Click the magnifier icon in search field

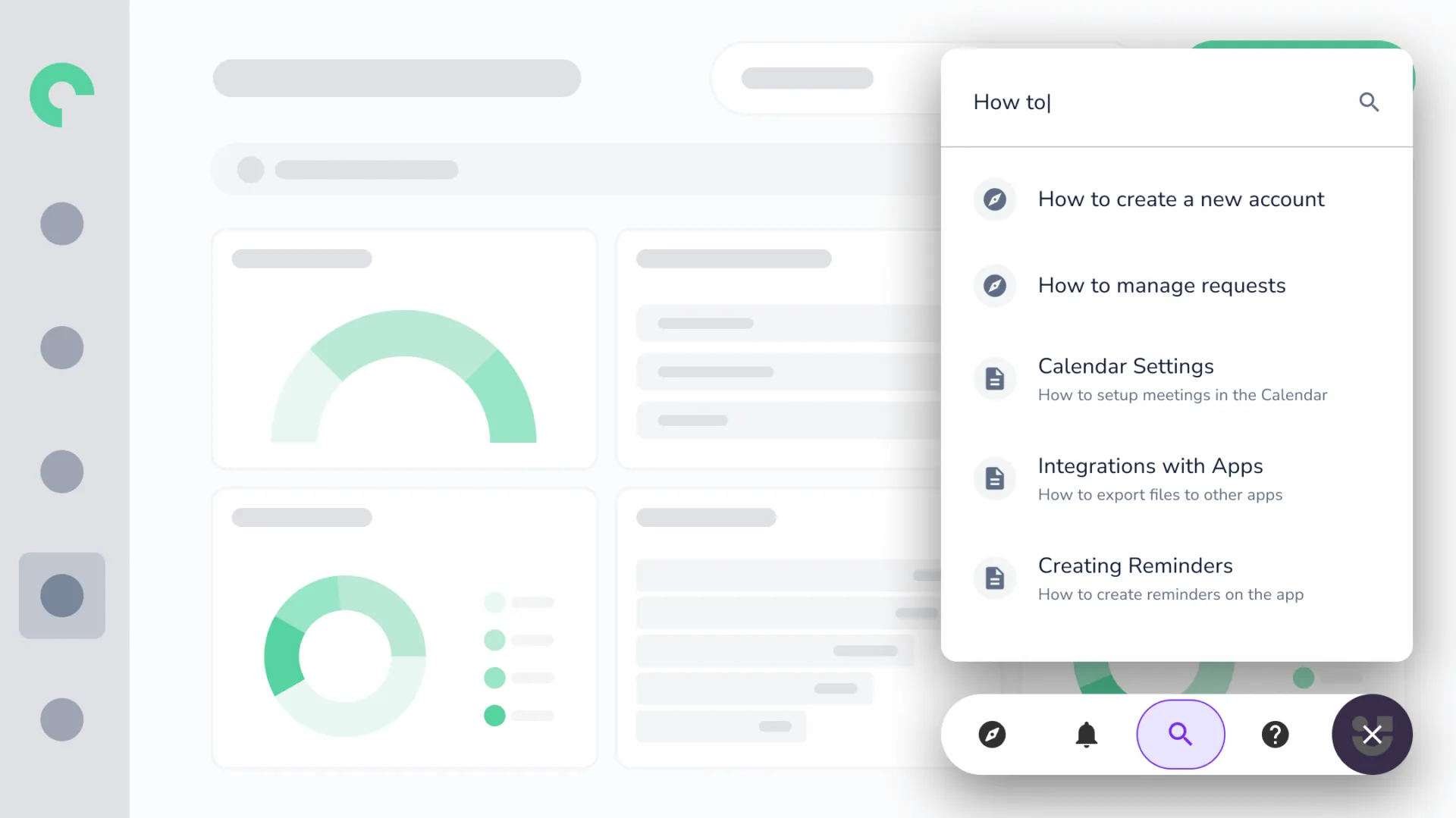point(1368,102)
